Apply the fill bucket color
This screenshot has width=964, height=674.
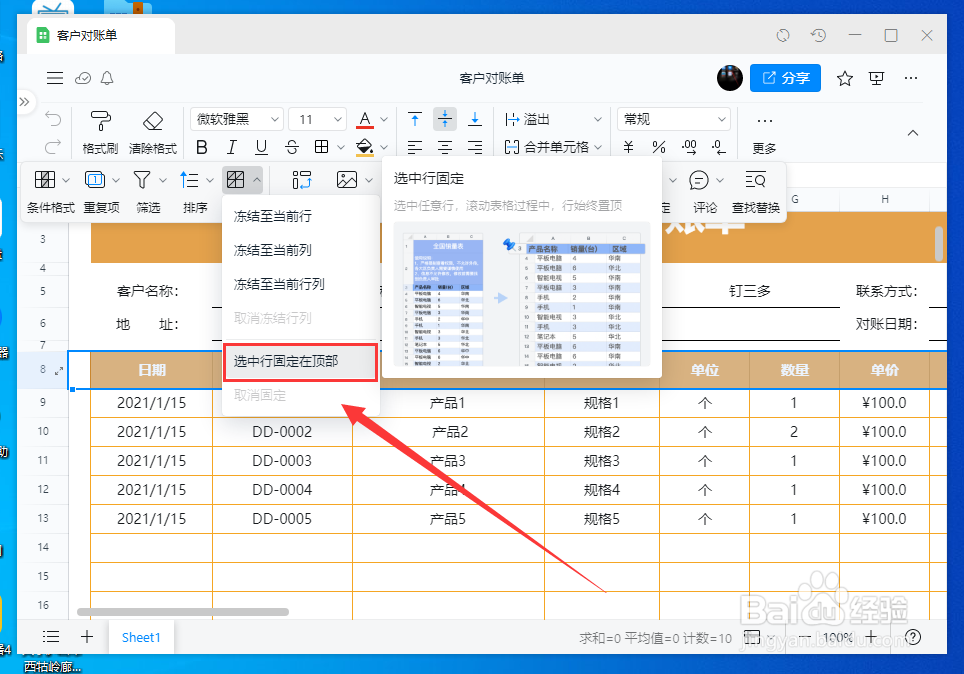[365, 147]
